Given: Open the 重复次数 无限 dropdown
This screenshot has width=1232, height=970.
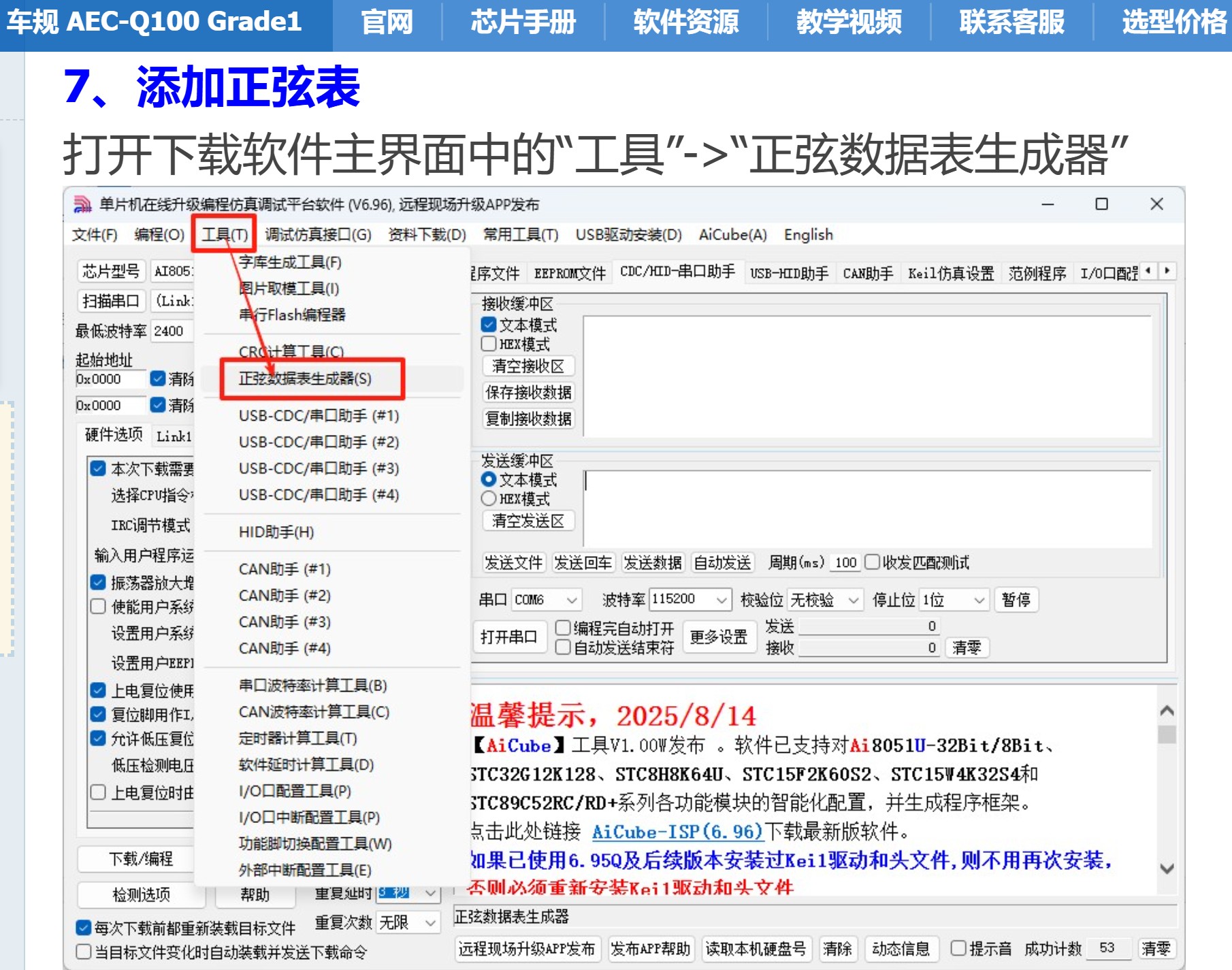Looking at the screenshot, I should [x=429, y=923].
